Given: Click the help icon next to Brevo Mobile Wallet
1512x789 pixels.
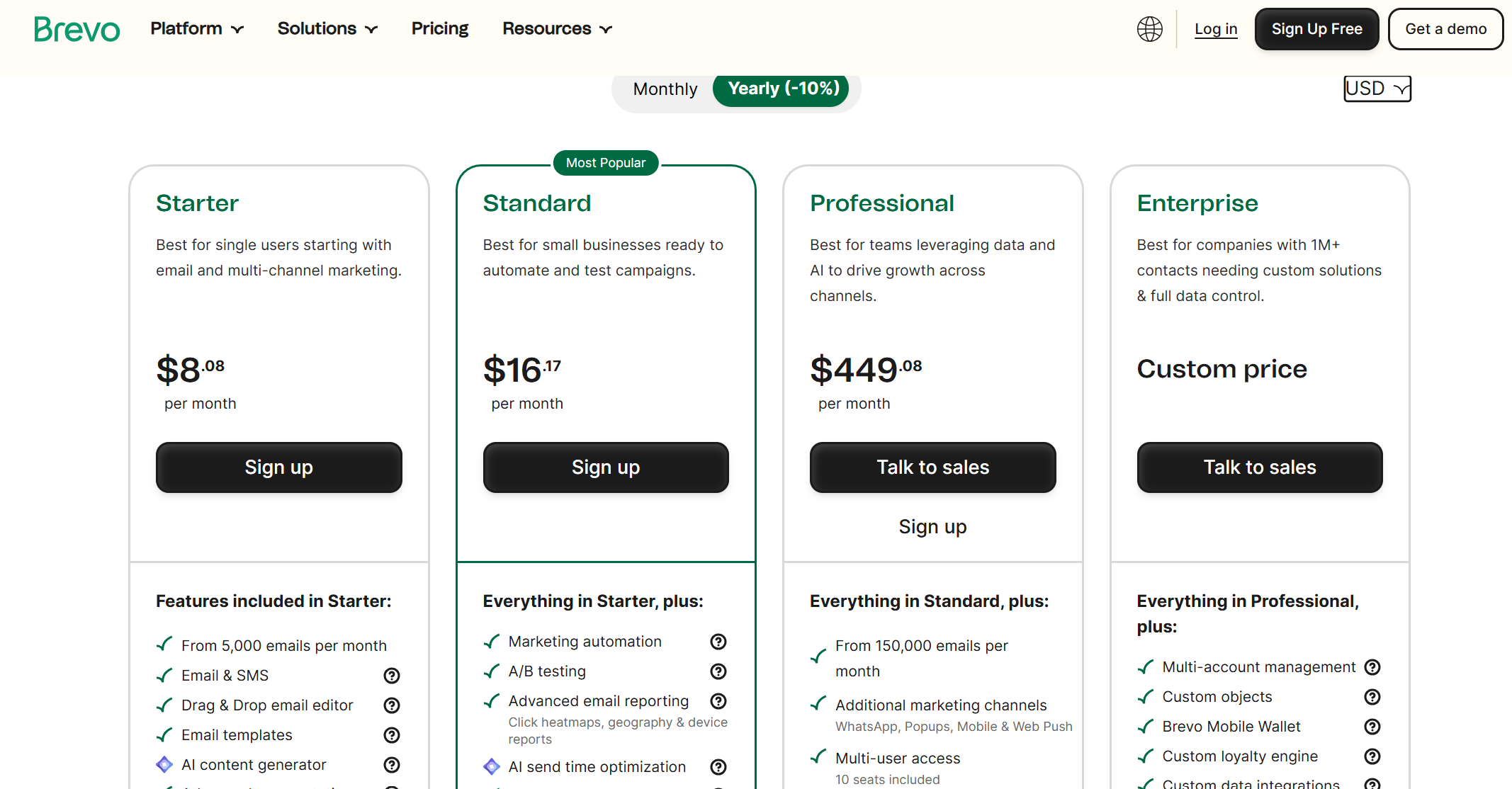Looking at the screenshot, I should pyautogui.click(x=1372, y=727).
